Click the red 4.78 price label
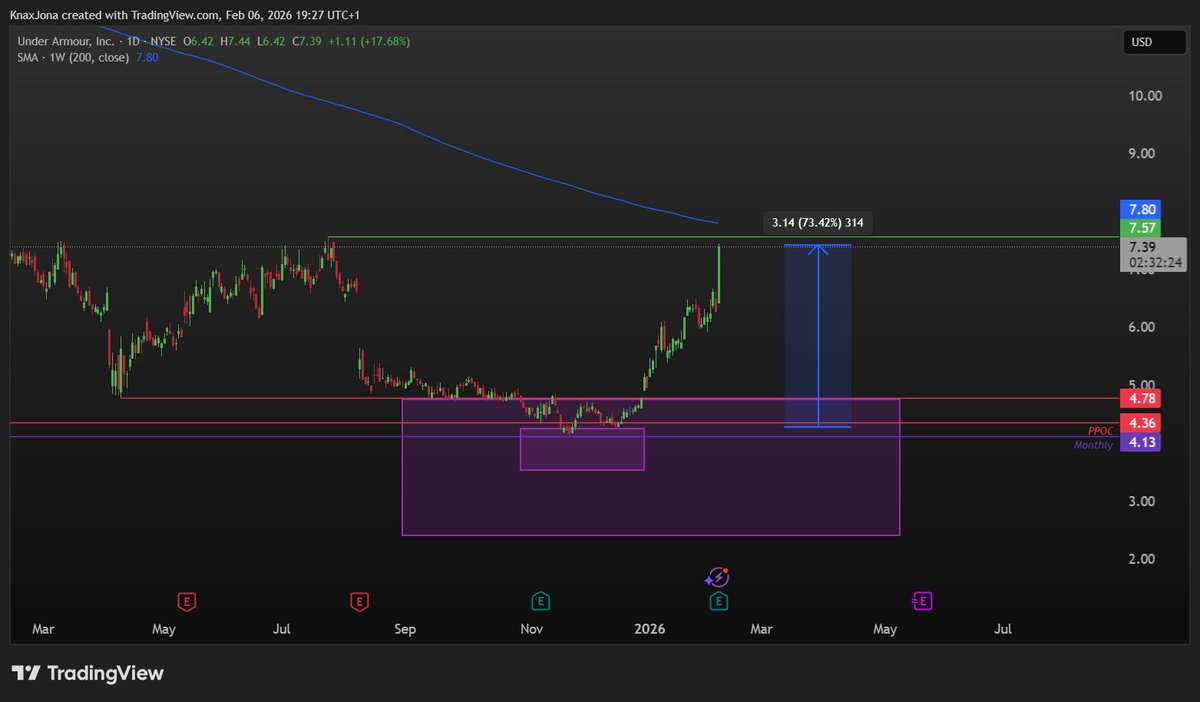Image resolution: width=1200 pixels, height=702 pixels. 1141,399
